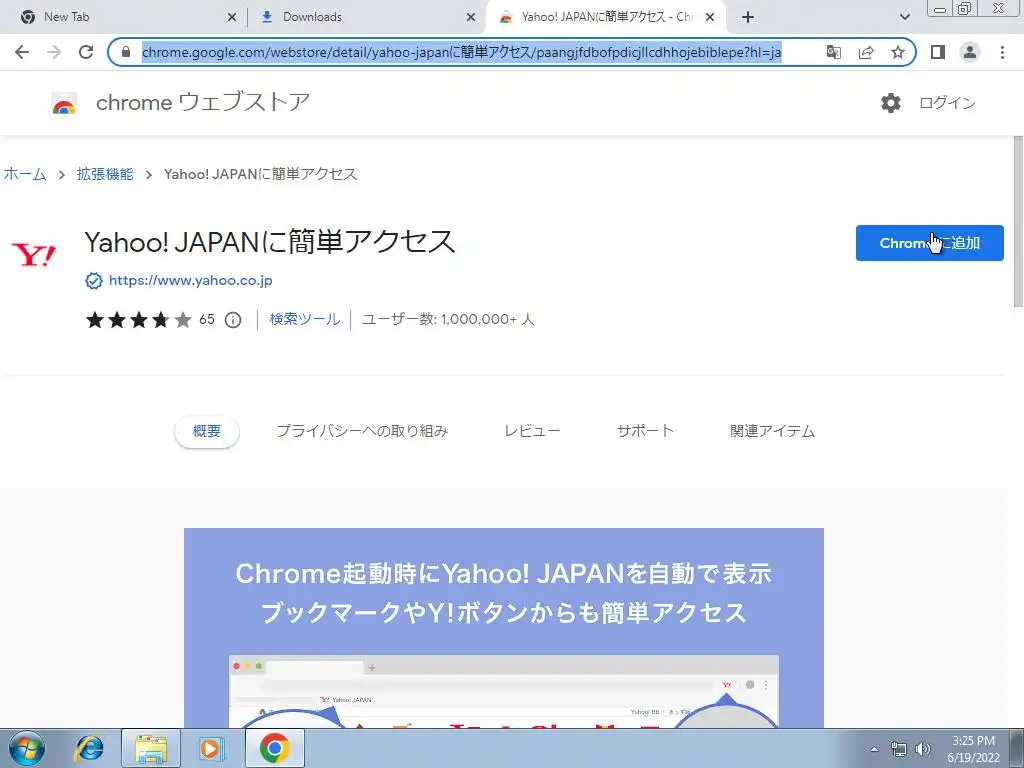This screenshot has height=768, width=1024.
Task: Open Windows Media Player in taskbar
Action: pos(212,748)
